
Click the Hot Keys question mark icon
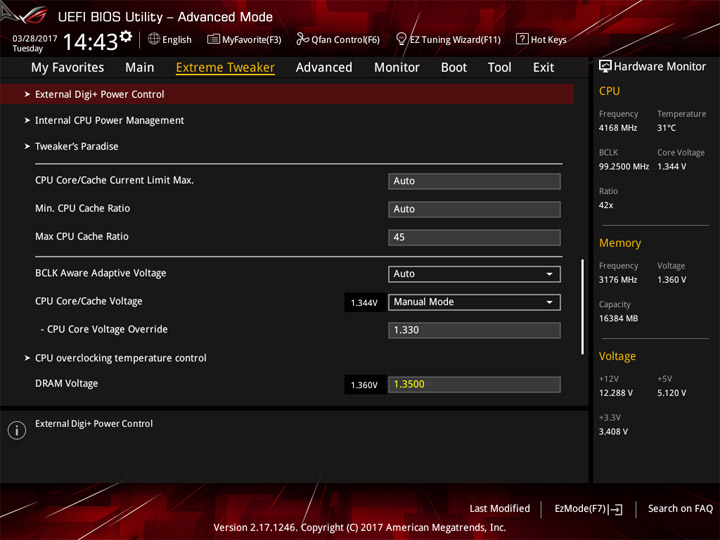[x=522, y=39]
